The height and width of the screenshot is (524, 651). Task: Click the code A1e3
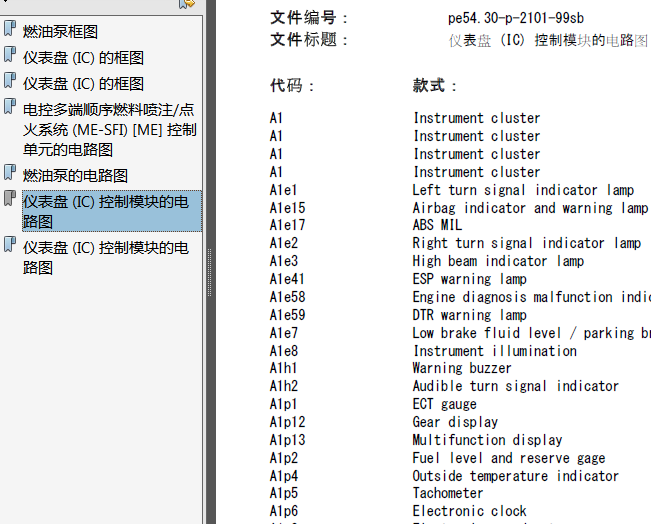coord(284,261)
